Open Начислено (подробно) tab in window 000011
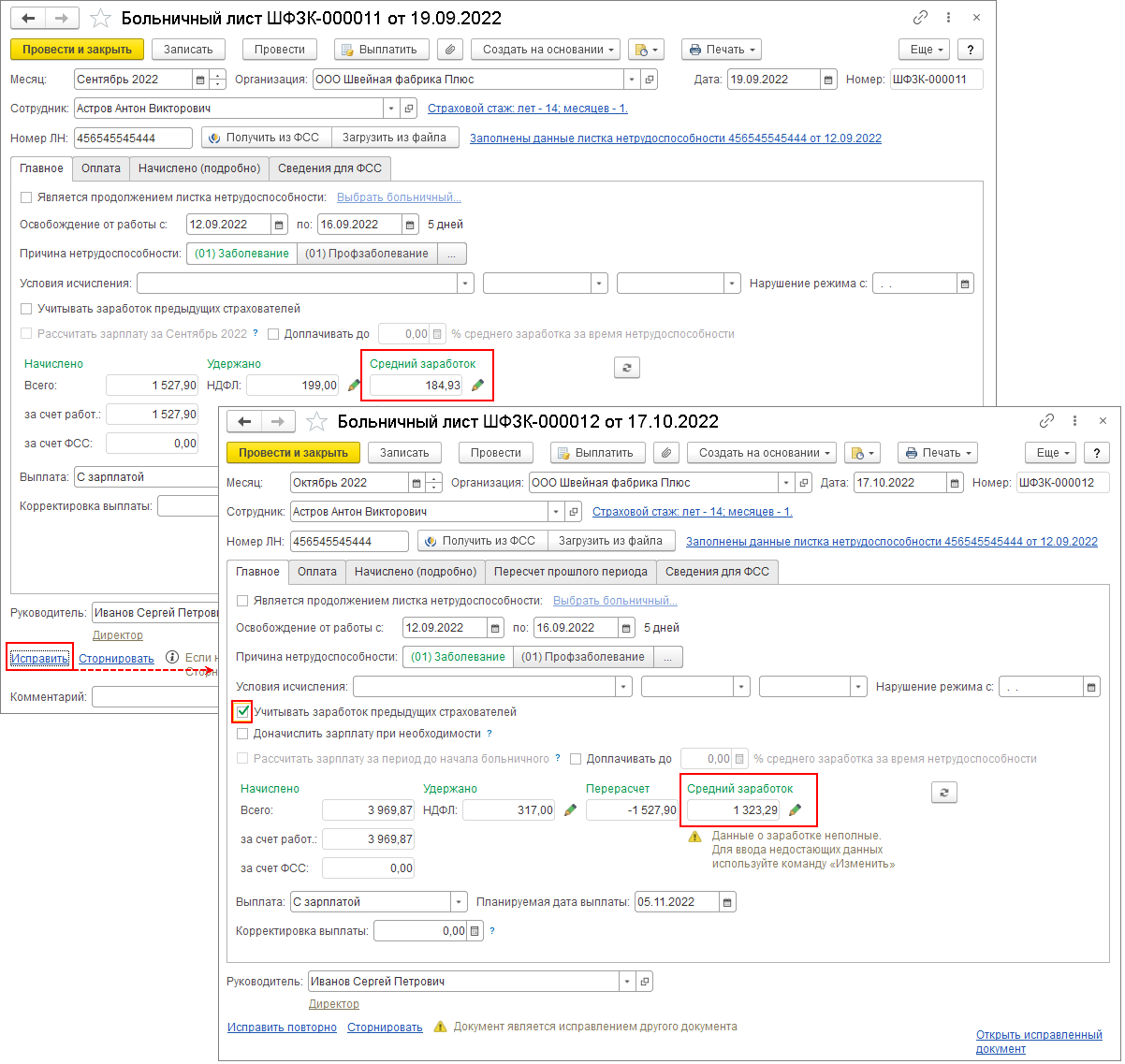The image size is (1125, 1064). [199, 168]
